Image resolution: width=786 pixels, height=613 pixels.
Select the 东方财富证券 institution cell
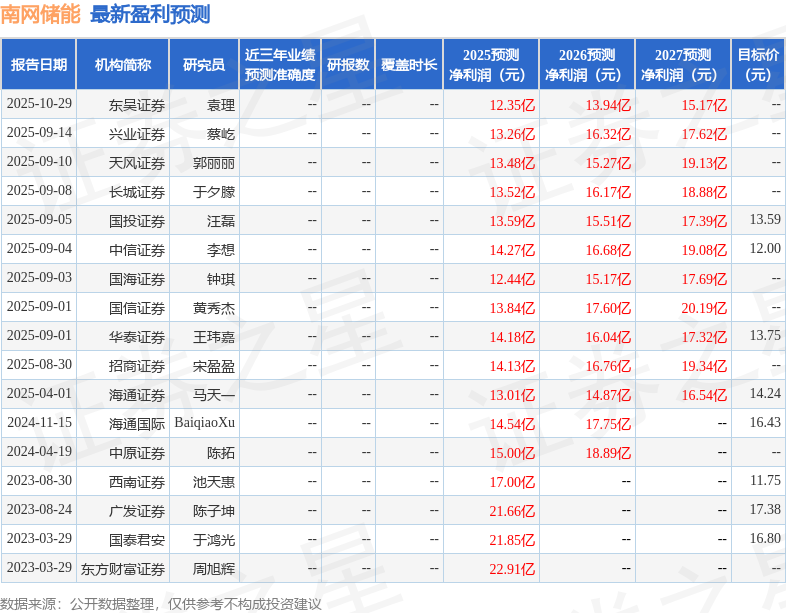(x=123, y=569)
